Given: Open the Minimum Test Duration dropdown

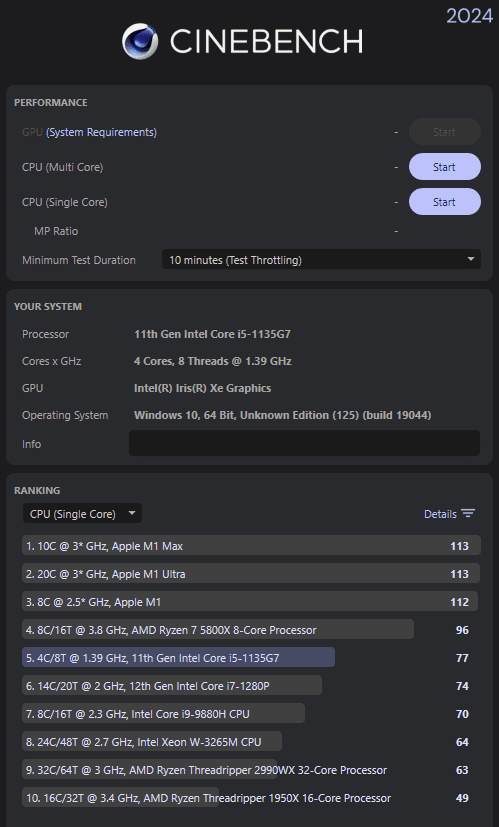Looking at the screenshot, I should click(x=321, y=259).
